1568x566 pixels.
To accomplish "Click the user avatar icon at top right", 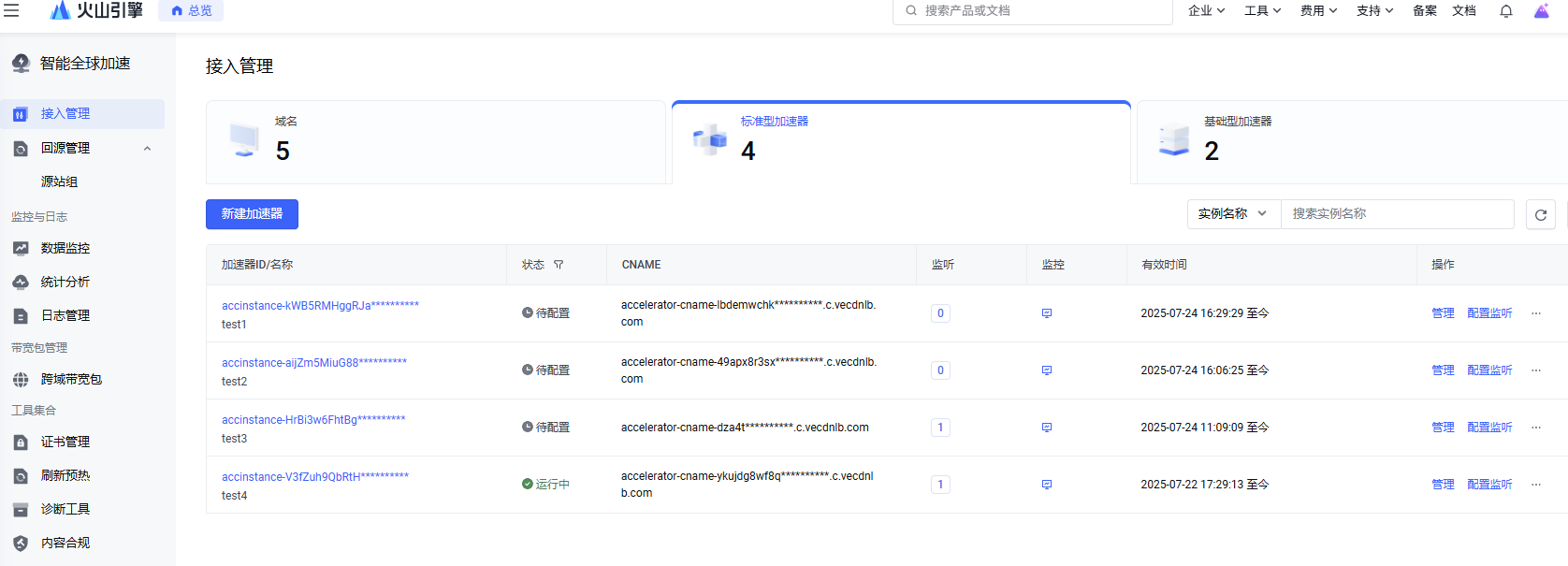I will tap(1542, 11).
